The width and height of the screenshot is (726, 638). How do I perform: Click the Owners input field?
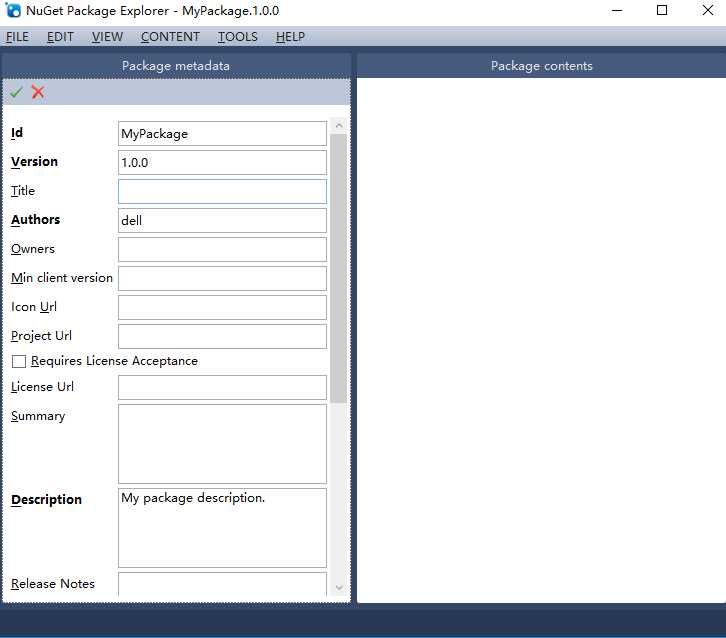[x=222, y=250]
